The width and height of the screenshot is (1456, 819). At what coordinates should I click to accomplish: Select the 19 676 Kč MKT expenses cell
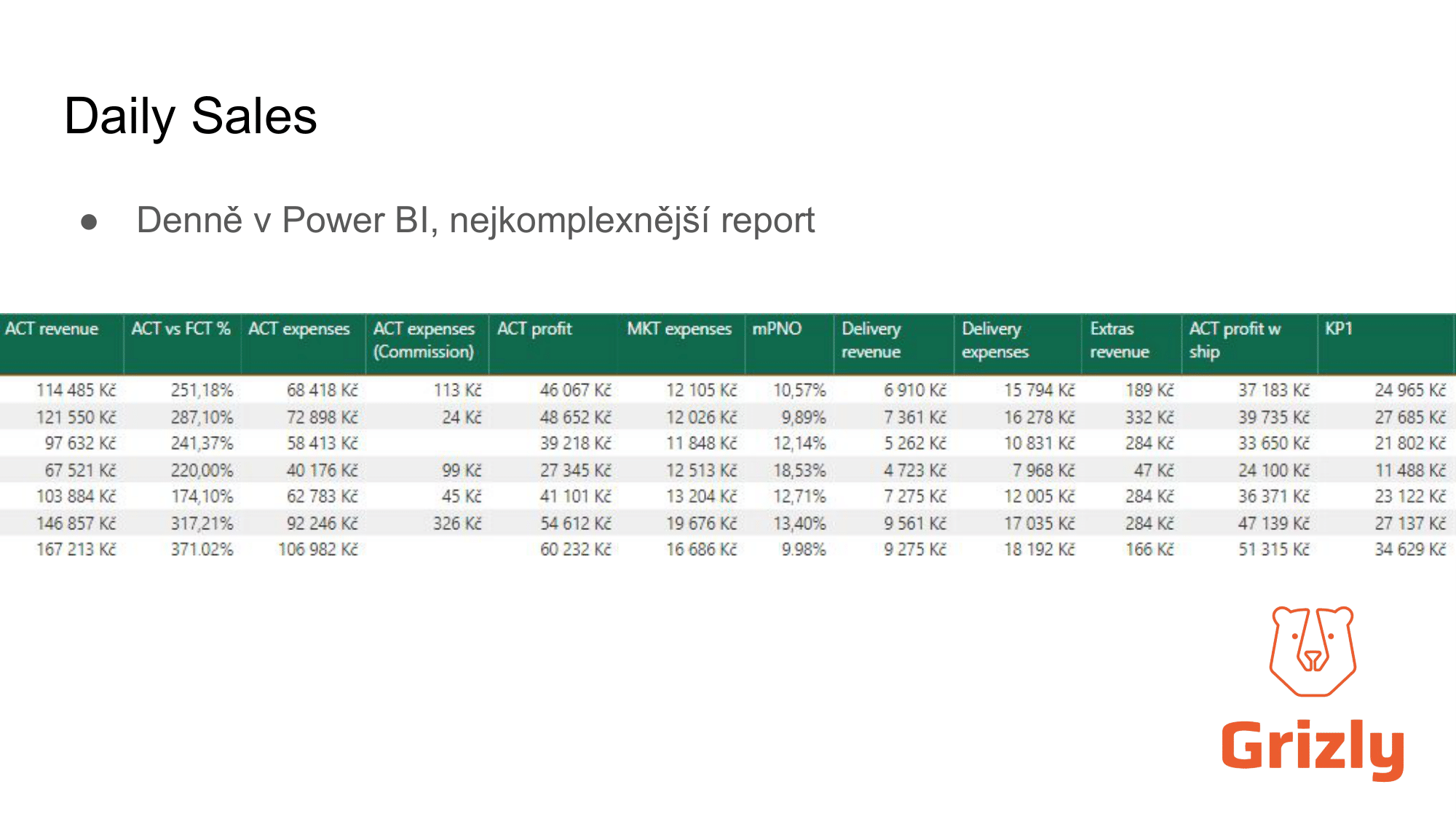pos(702,523)
